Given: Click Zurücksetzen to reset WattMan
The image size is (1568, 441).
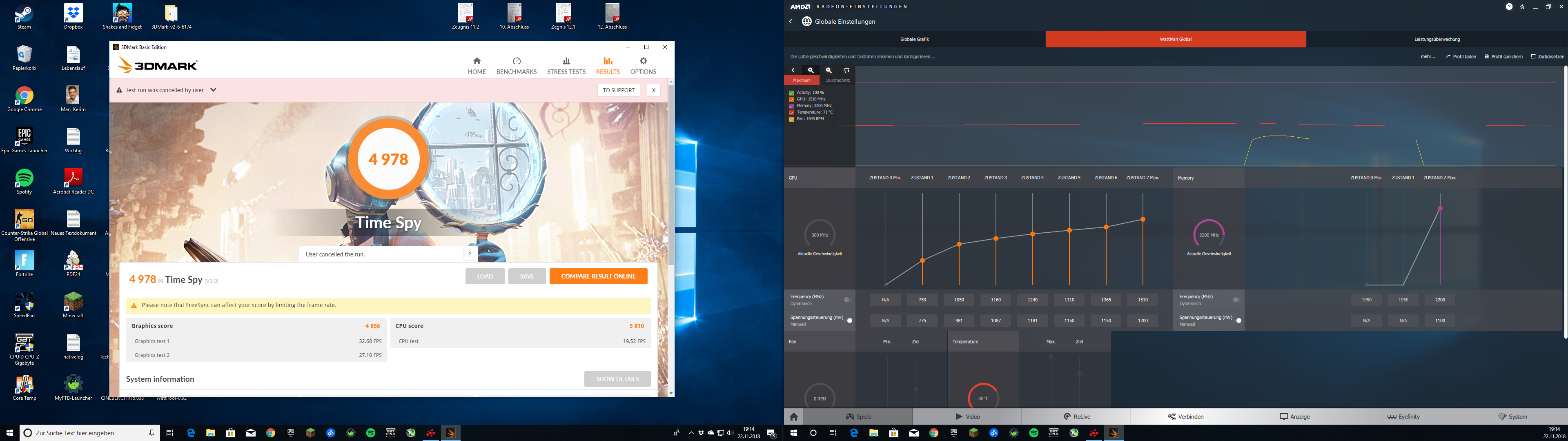Looking at the screenshot, I should (x=1547, y=57).
